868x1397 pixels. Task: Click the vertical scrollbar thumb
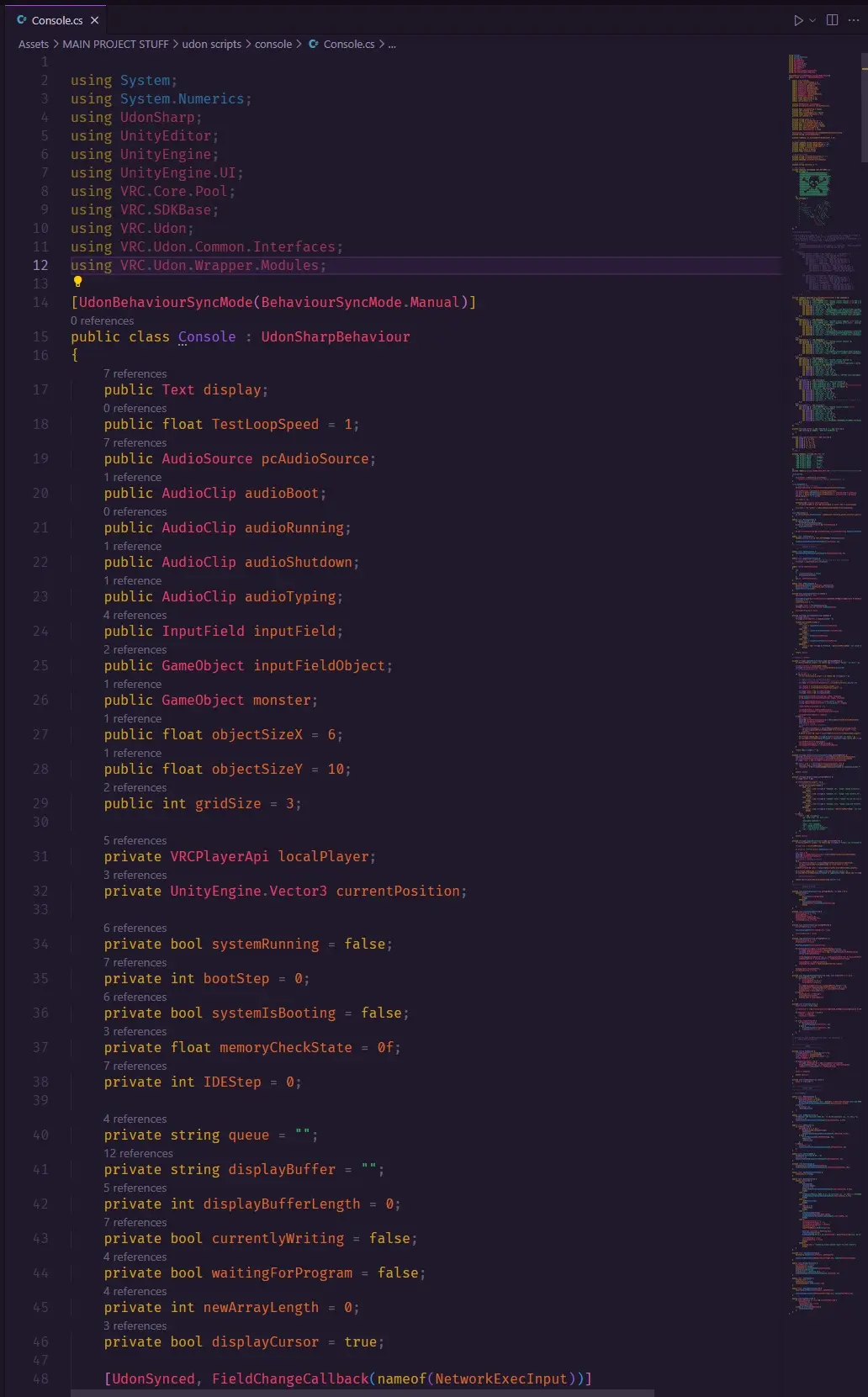[x=865, y=107]
